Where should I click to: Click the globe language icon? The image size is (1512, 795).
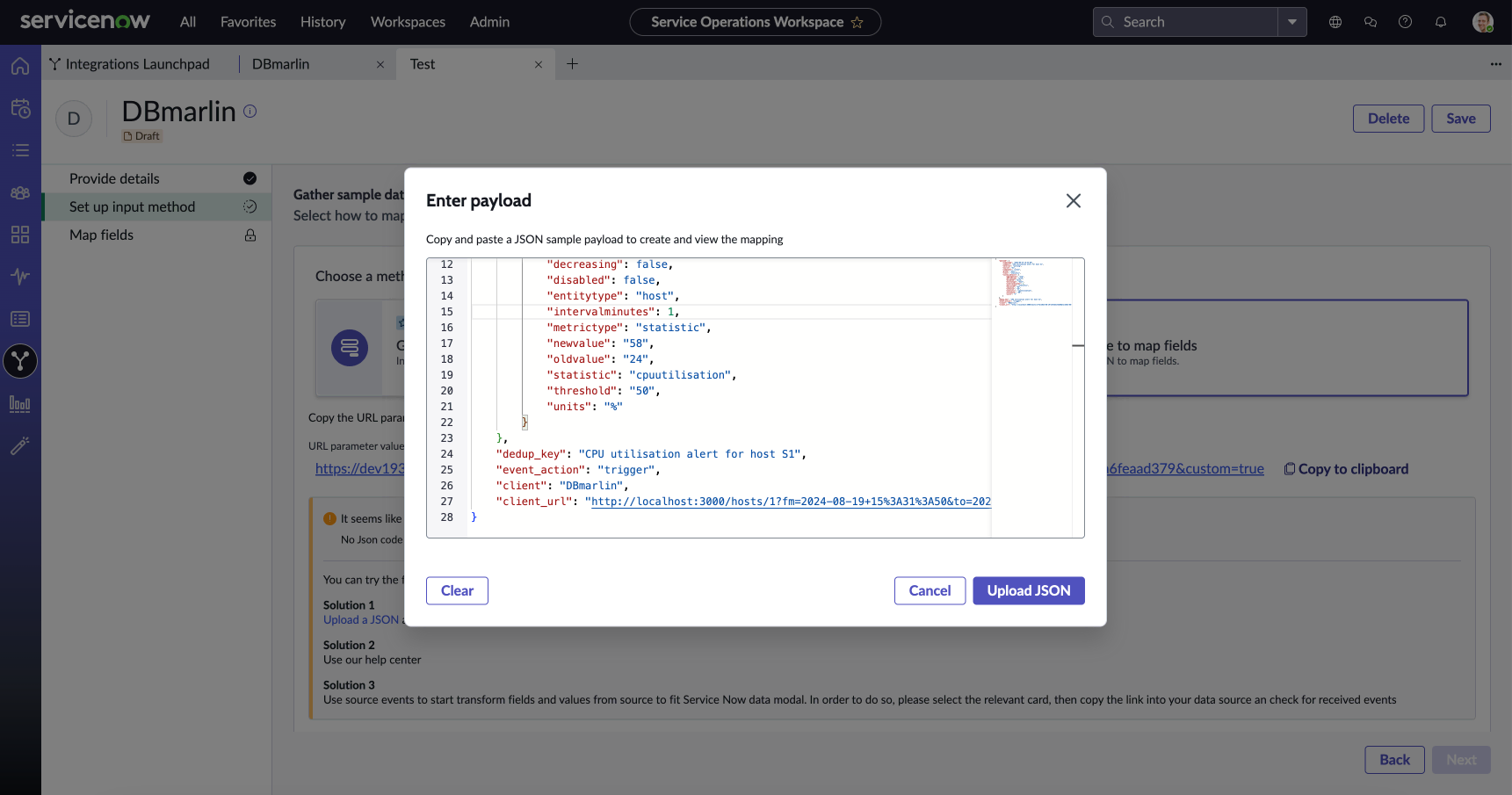(1335, 22)
